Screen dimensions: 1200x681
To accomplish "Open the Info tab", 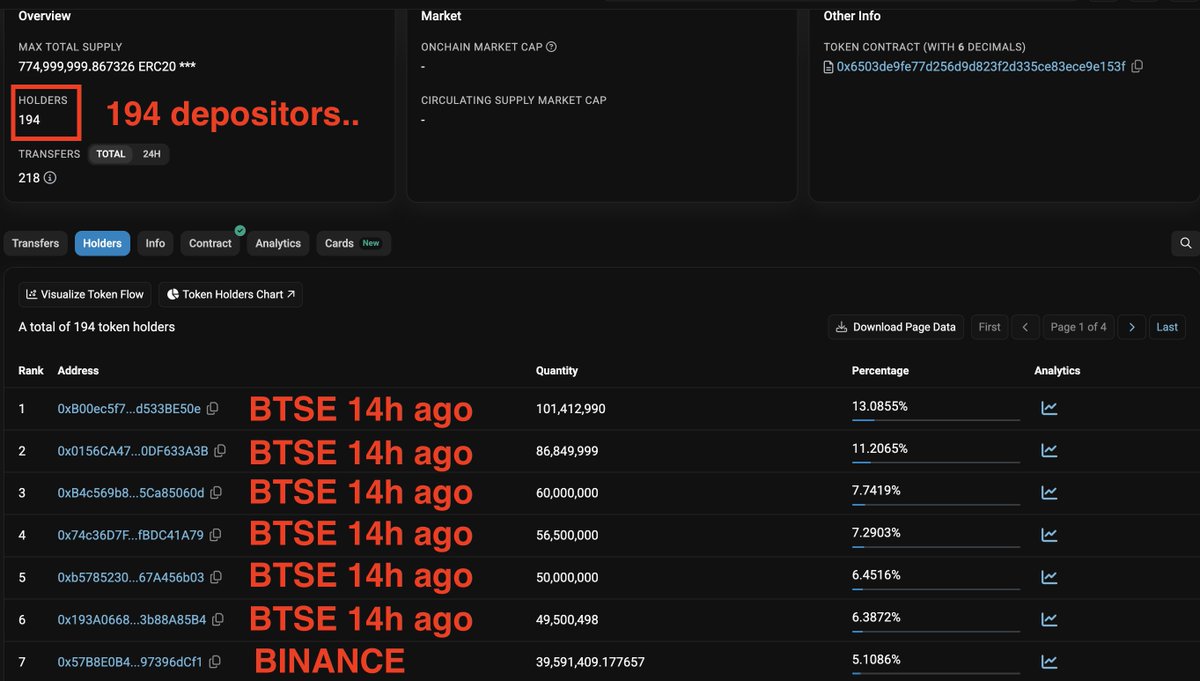I will [155, 243].
